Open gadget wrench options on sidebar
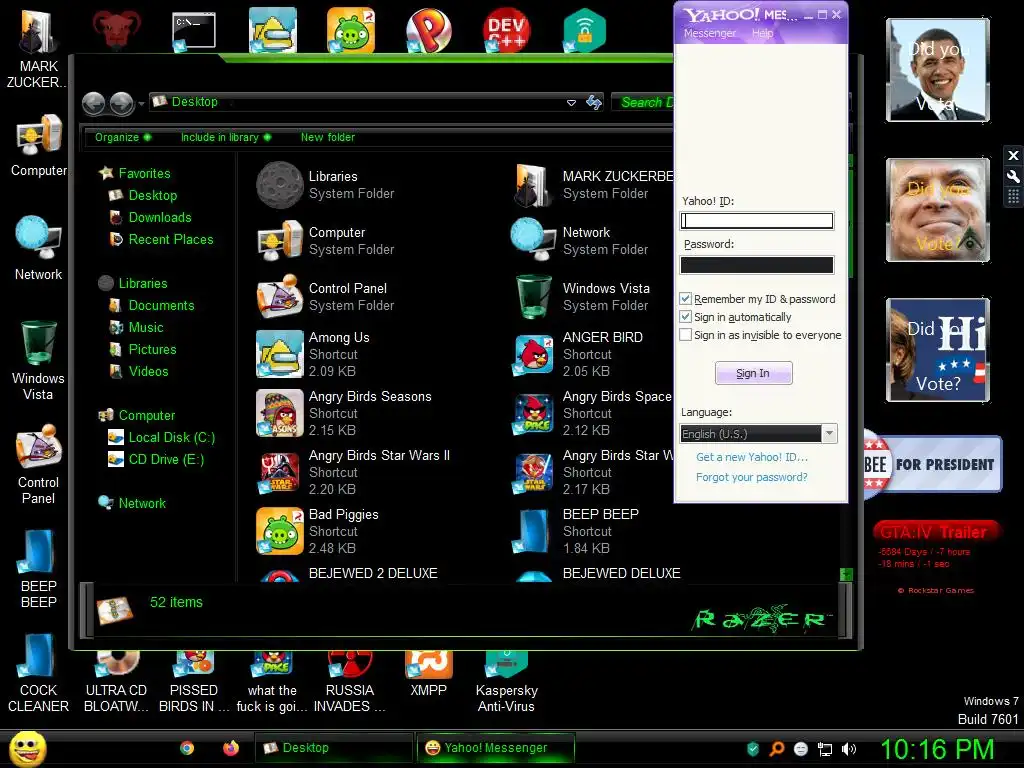The width and height of the screenshot is (1024, 768). click(1013, 176)
